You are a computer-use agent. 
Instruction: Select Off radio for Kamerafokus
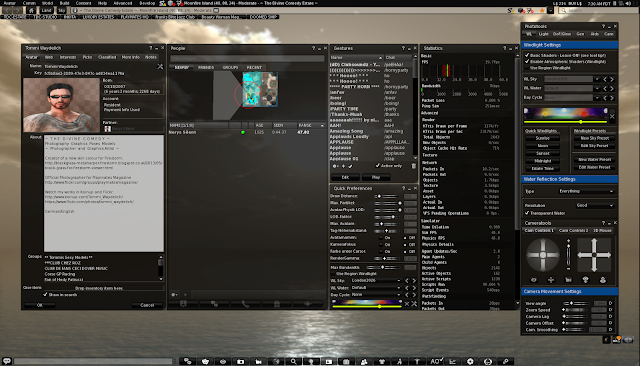[x=405, y=244]
